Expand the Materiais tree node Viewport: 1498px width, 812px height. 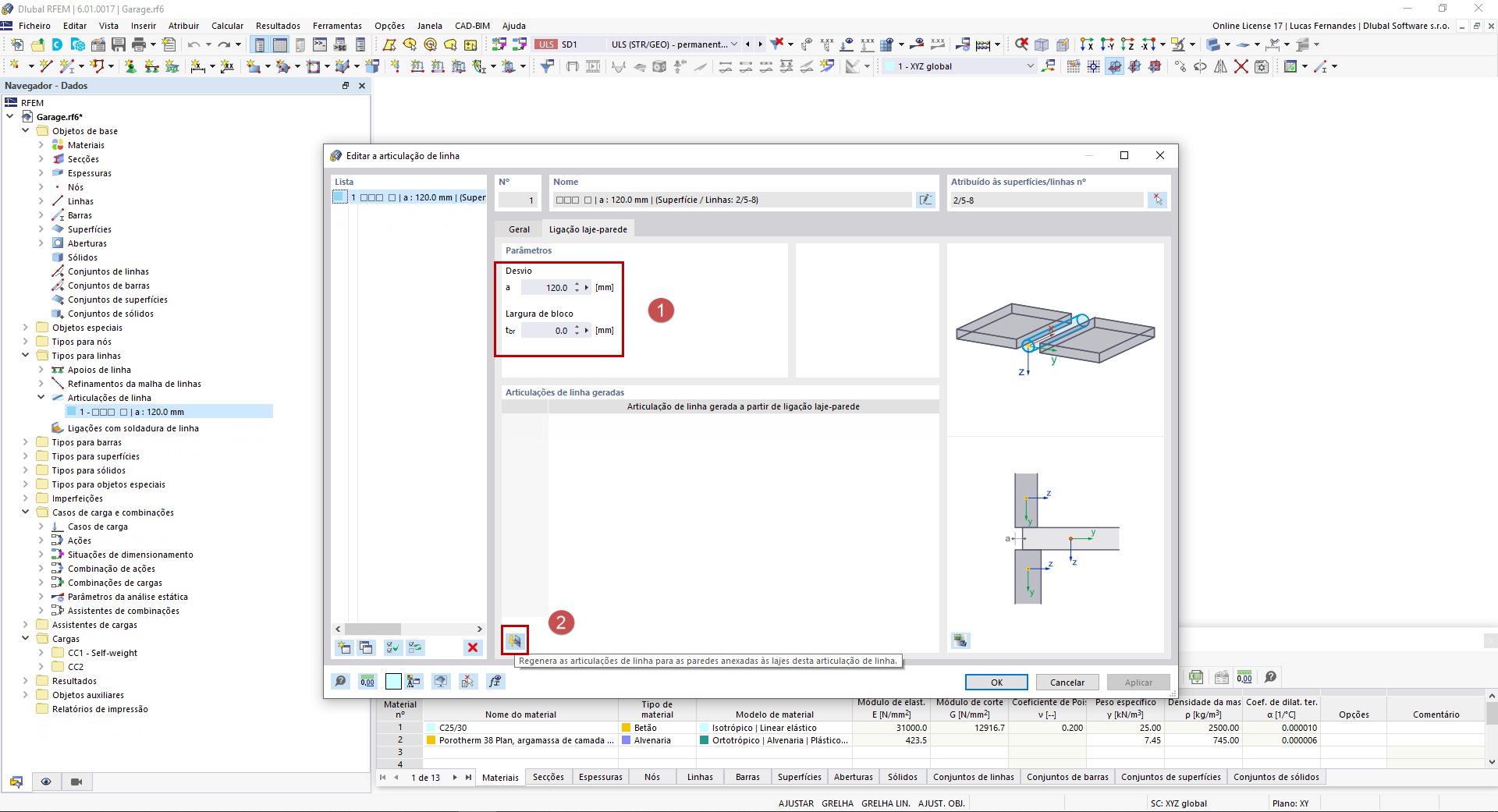pos(41,145)
